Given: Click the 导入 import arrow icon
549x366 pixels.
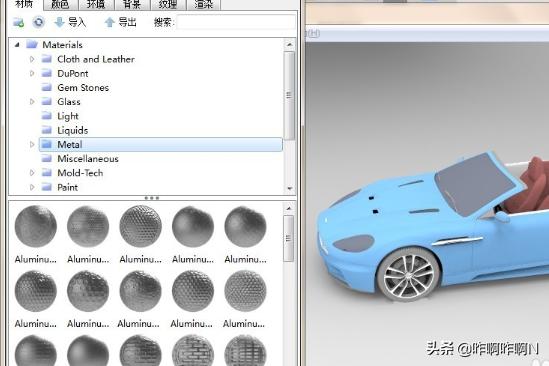Looking at the screenshot, I should pos(59,22).
